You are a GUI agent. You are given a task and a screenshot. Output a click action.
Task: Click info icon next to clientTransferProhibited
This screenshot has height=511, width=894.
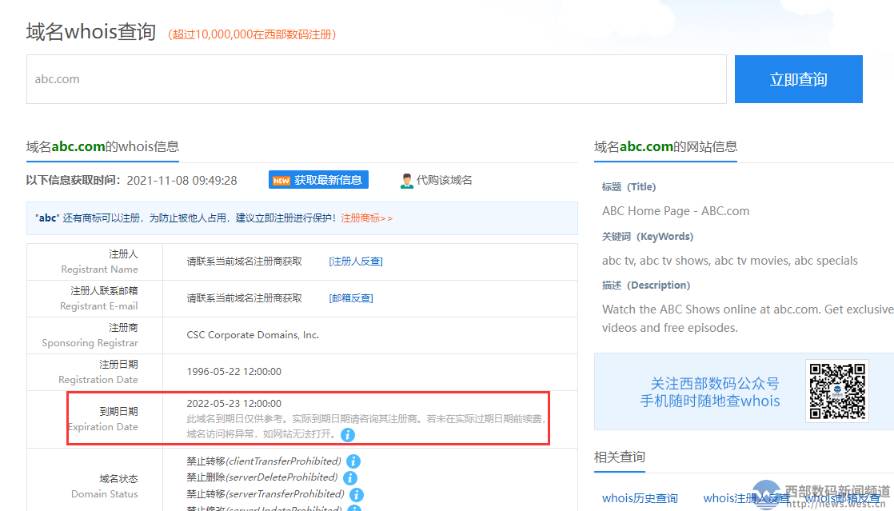coord(353,461)
